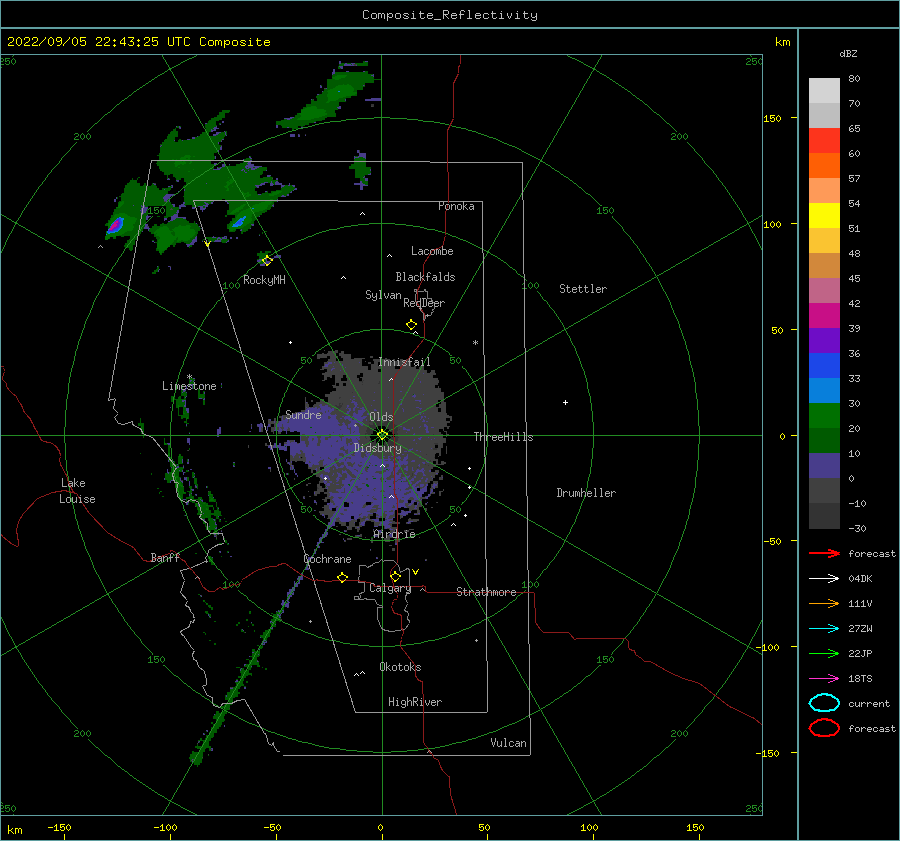Click the red 65 dBZ color swatch
The image size is (900, 841).
tap(824, 140)
